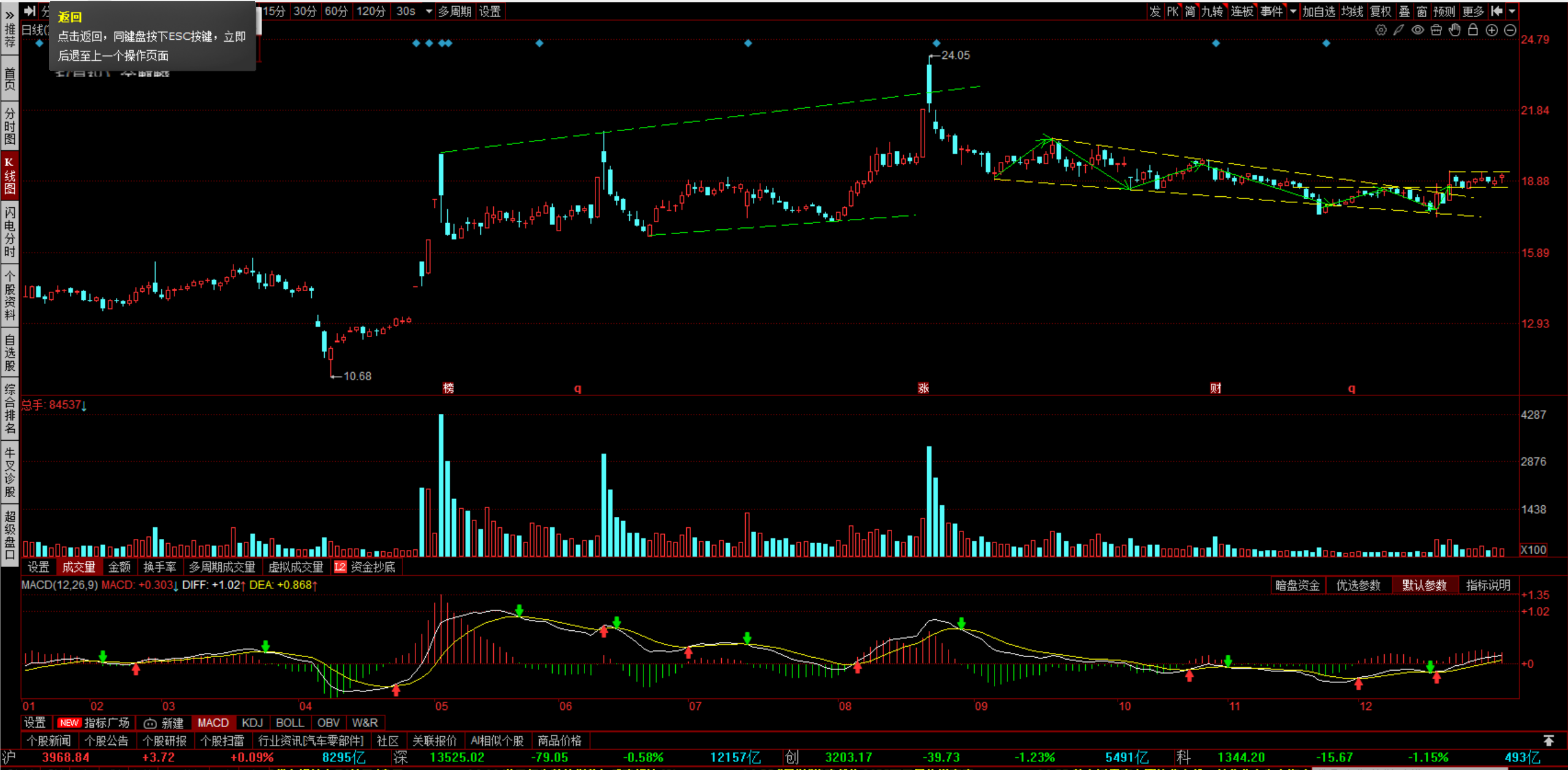Toggle the lock icon on chart toolbar
This screenshot has height=770, width=1568.
click(x=1473, y=30)
